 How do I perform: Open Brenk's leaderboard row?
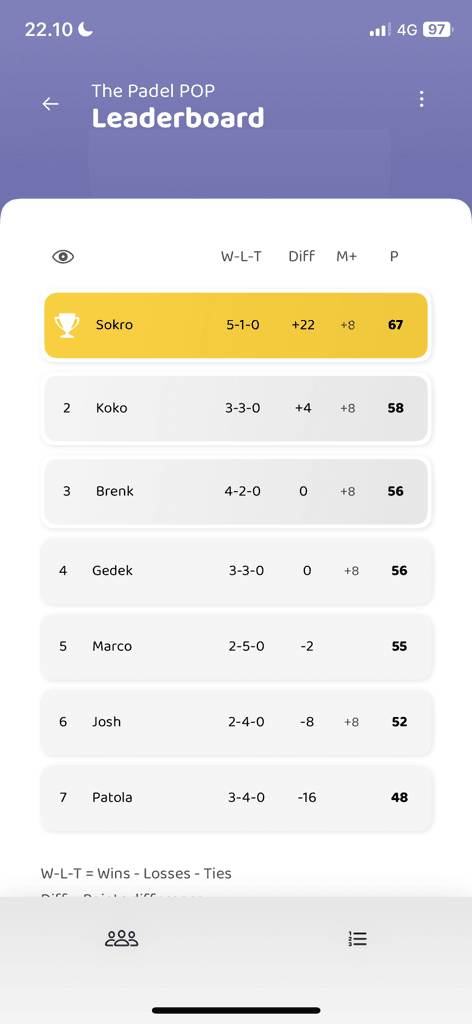236,491
